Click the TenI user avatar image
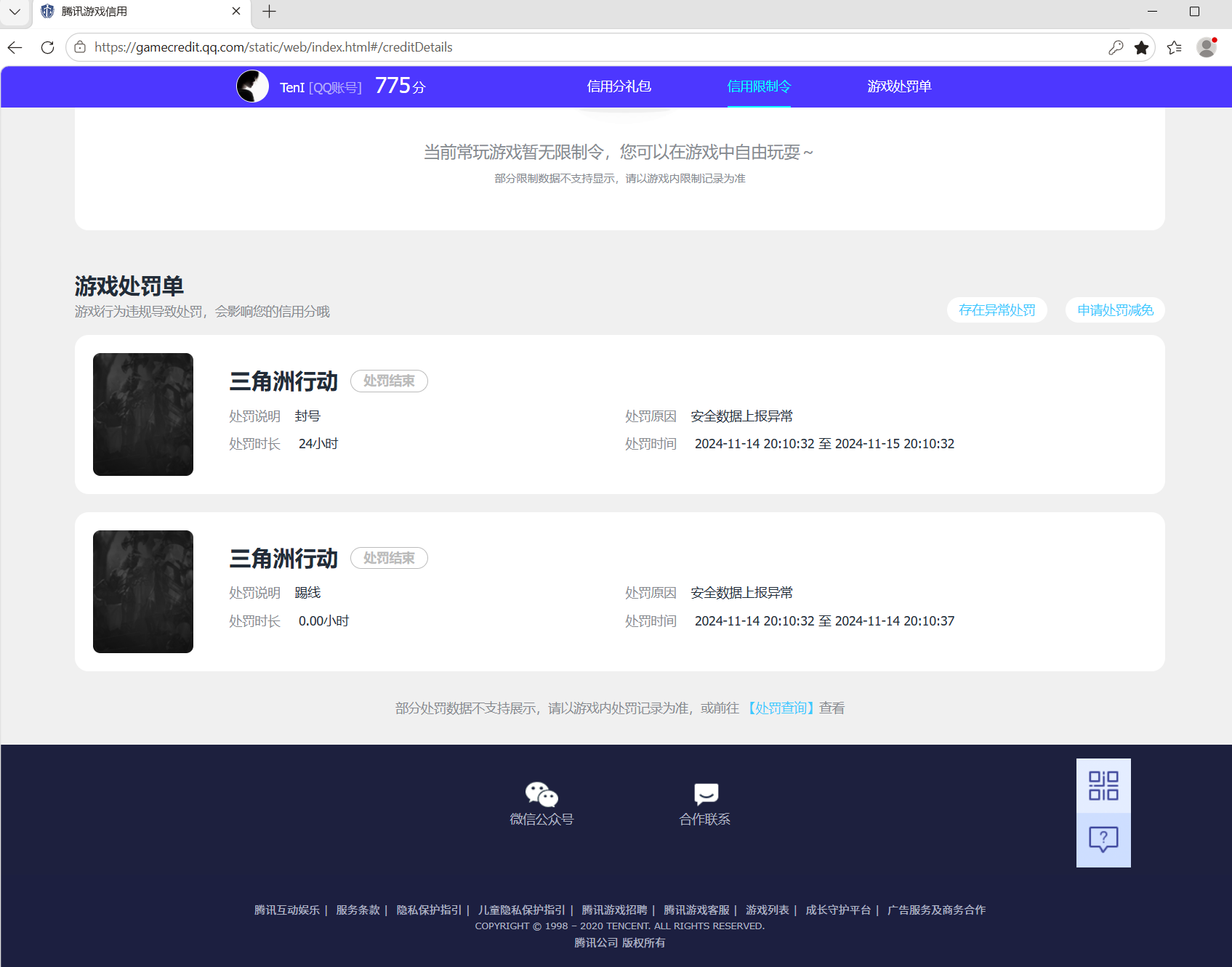 click(253, 86)
